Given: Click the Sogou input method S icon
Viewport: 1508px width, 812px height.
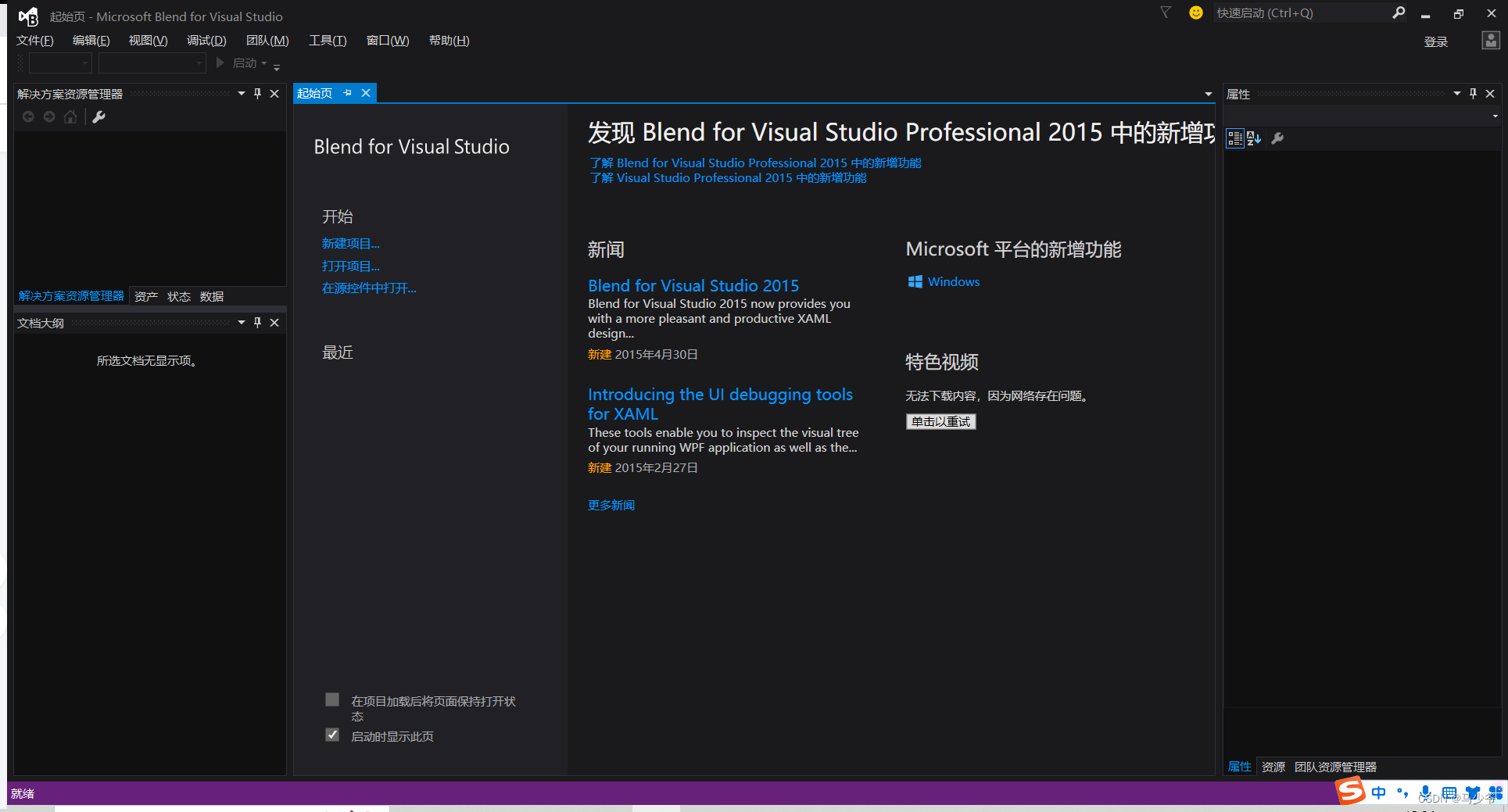Looking at the screenshot, I should tap(1350, 791).
